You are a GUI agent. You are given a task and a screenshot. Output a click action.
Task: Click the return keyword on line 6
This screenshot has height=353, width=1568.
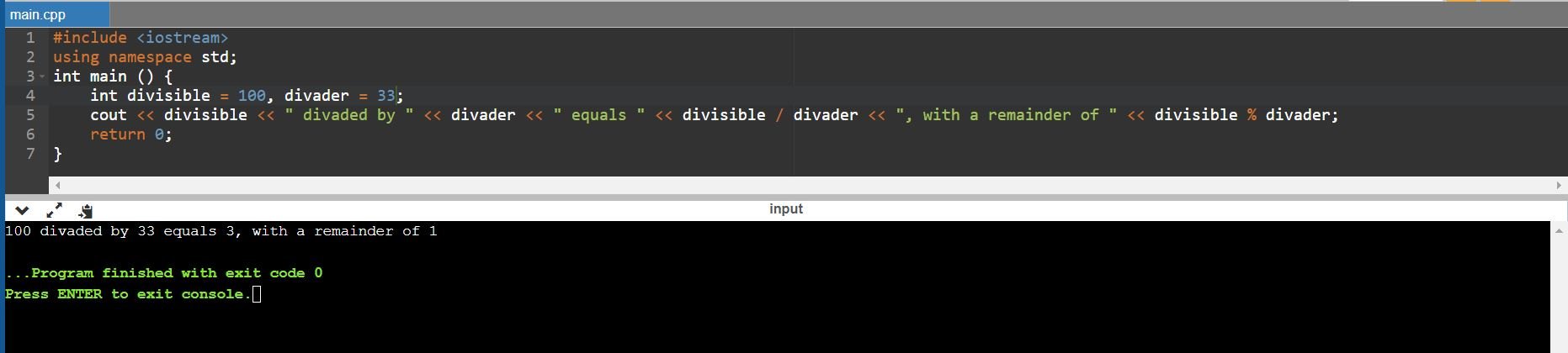click(x=118, y=134)
